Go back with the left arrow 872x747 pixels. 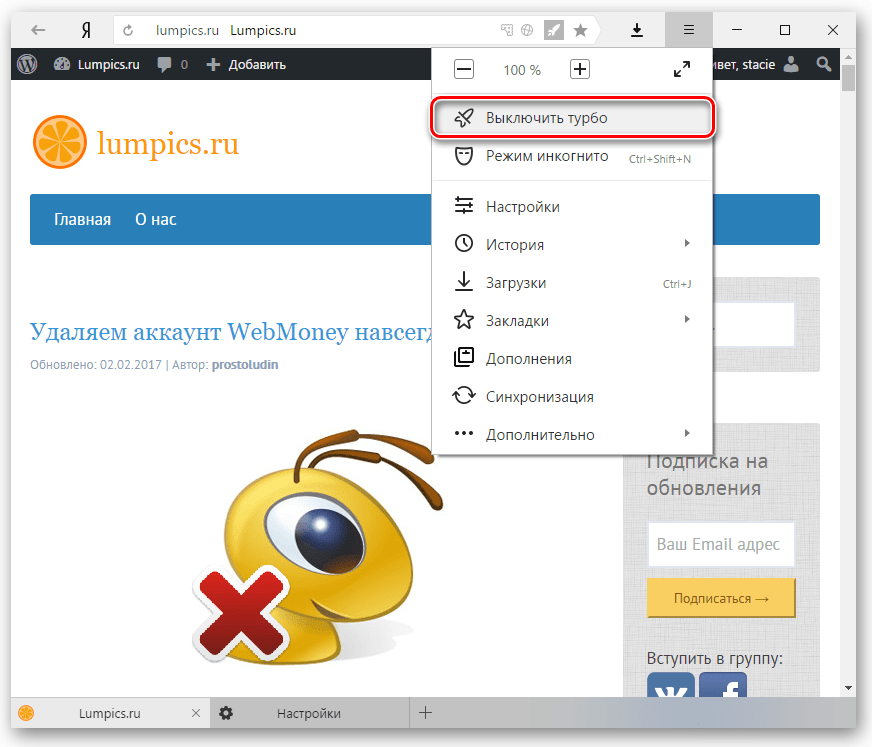click(39, 30)
